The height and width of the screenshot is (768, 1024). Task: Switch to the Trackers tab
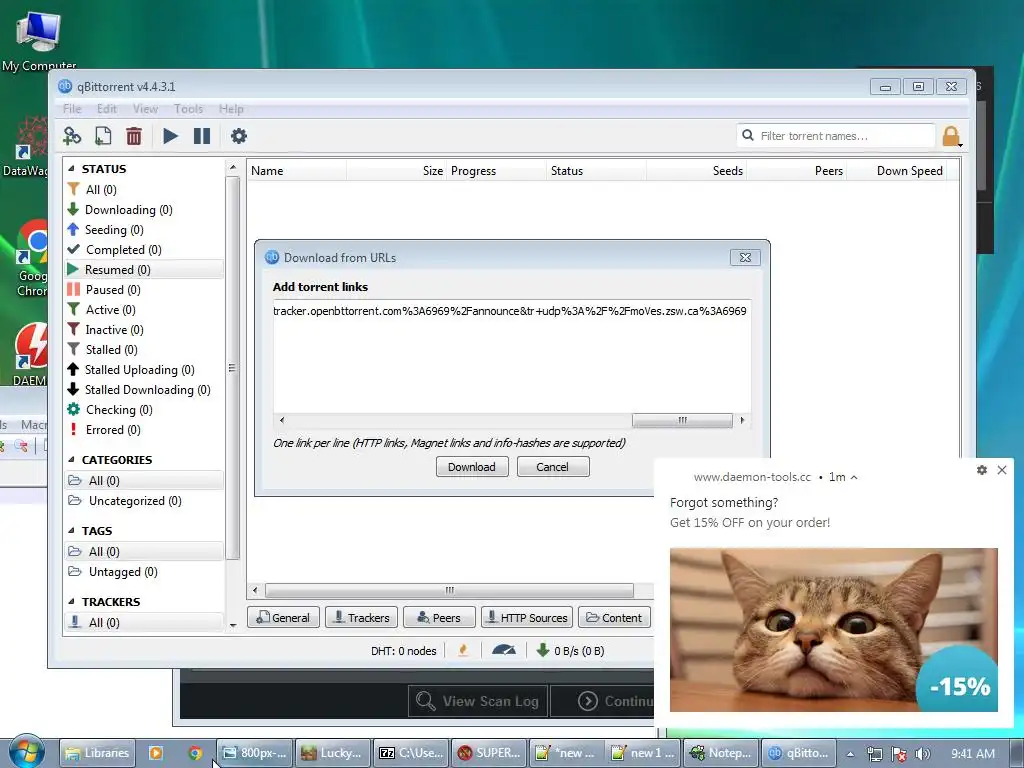pyautogui.click(x=361, y=618)
